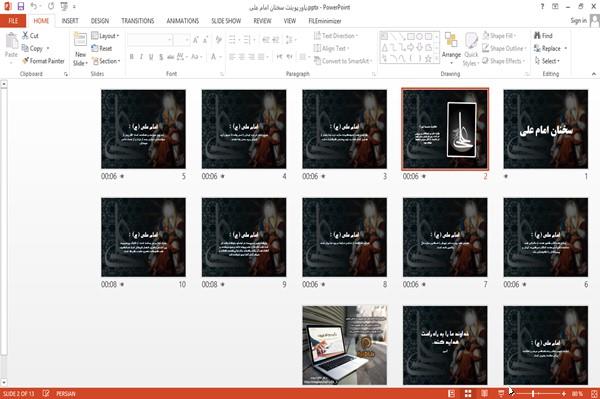The image size is (600, 399).
Task: Toggle Strikethrough formatting
Action: [x=171, y=57]
